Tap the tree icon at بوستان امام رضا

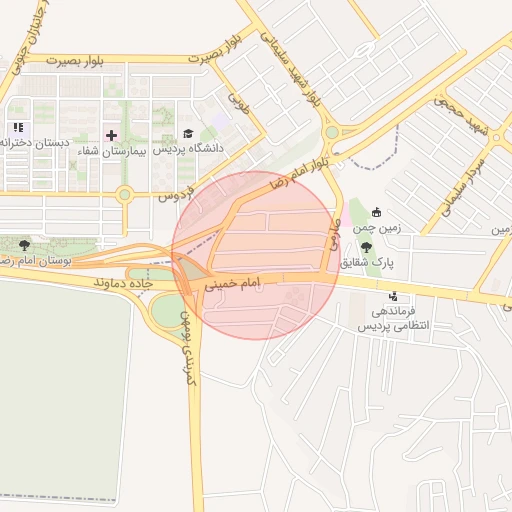tap(24, 246)
